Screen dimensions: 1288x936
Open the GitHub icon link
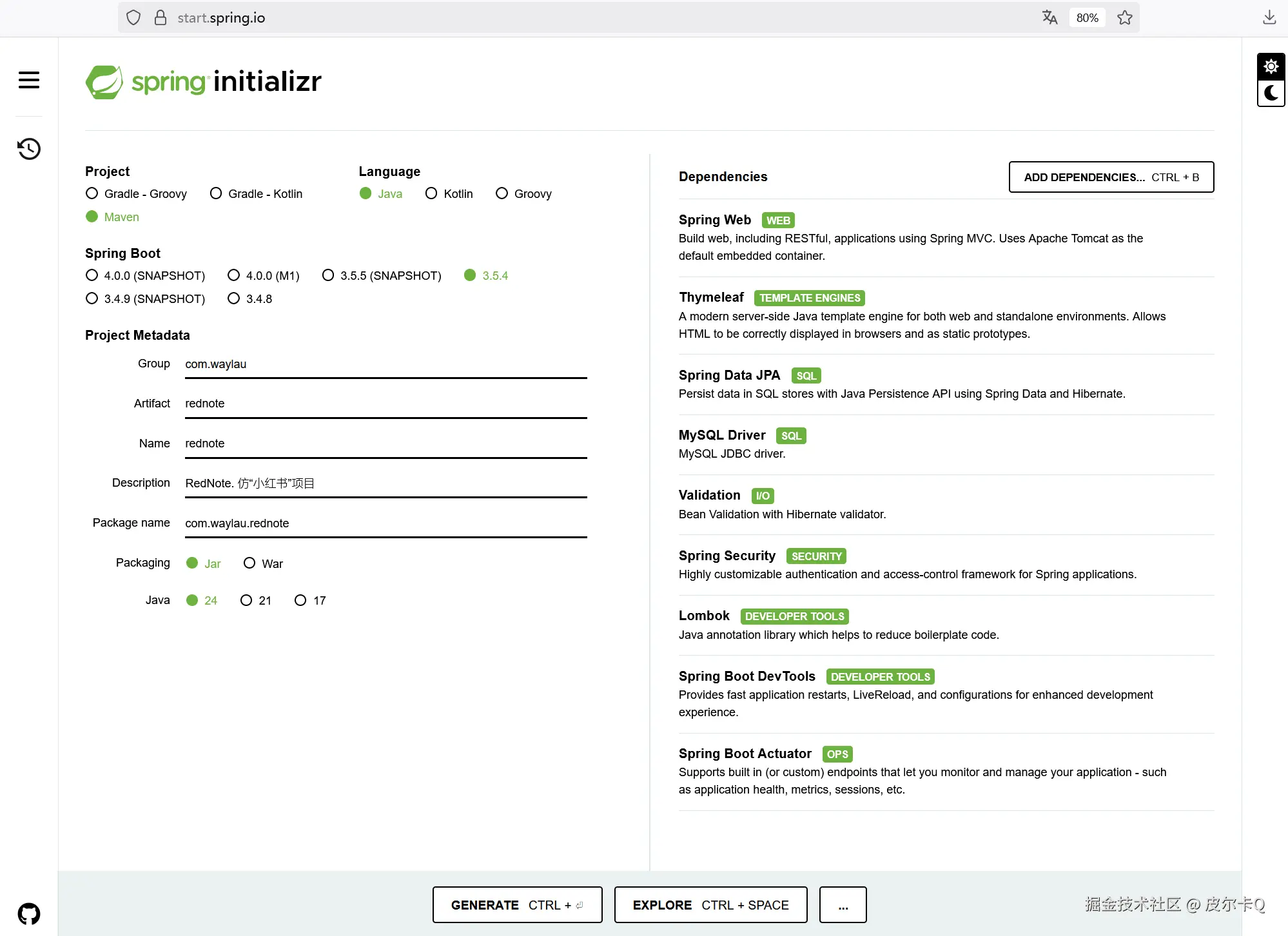tap(29, 913)
